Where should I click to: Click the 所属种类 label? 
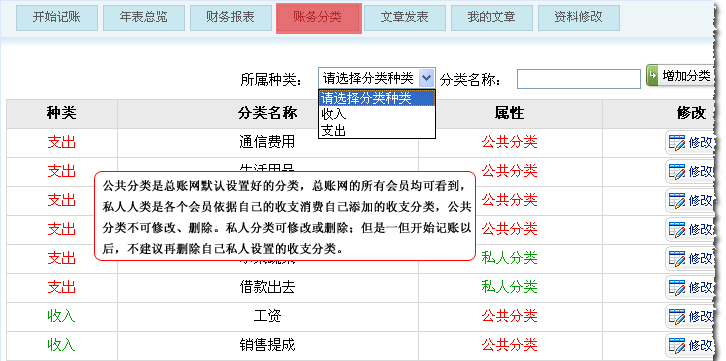271,80
